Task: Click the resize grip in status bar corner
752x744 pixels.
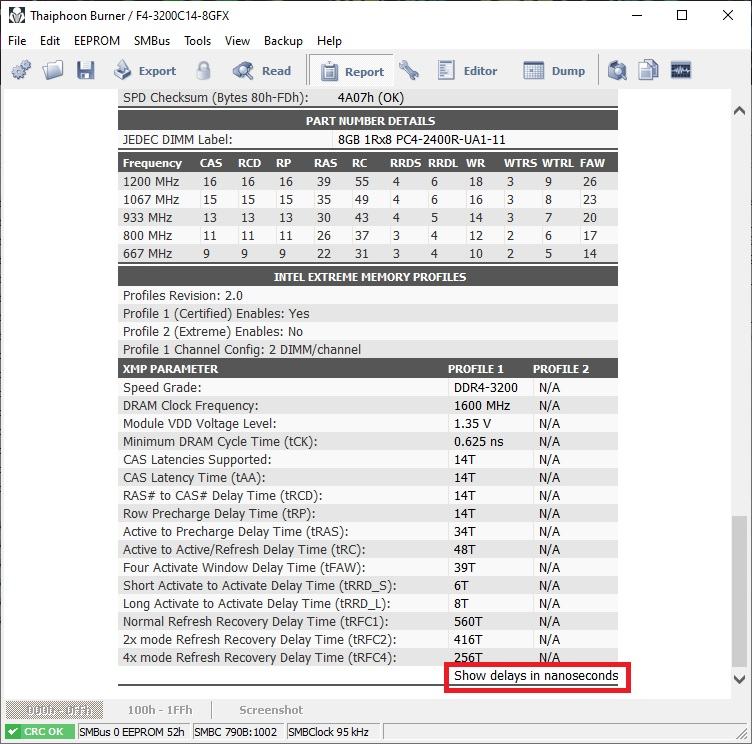Action: click(741, 732)
